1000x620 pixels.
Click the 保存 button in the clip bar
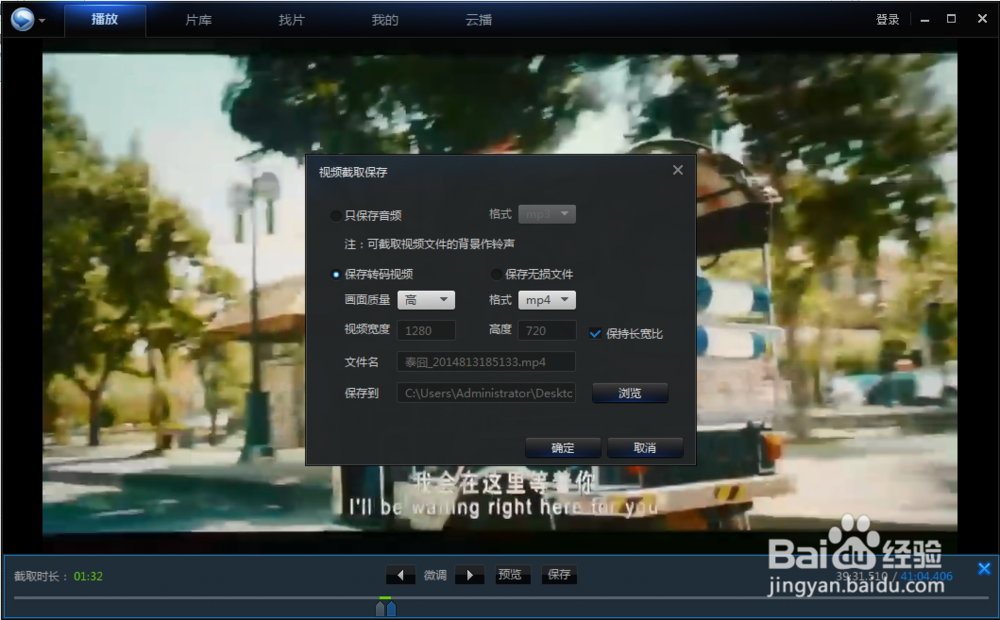coord(559,575)
